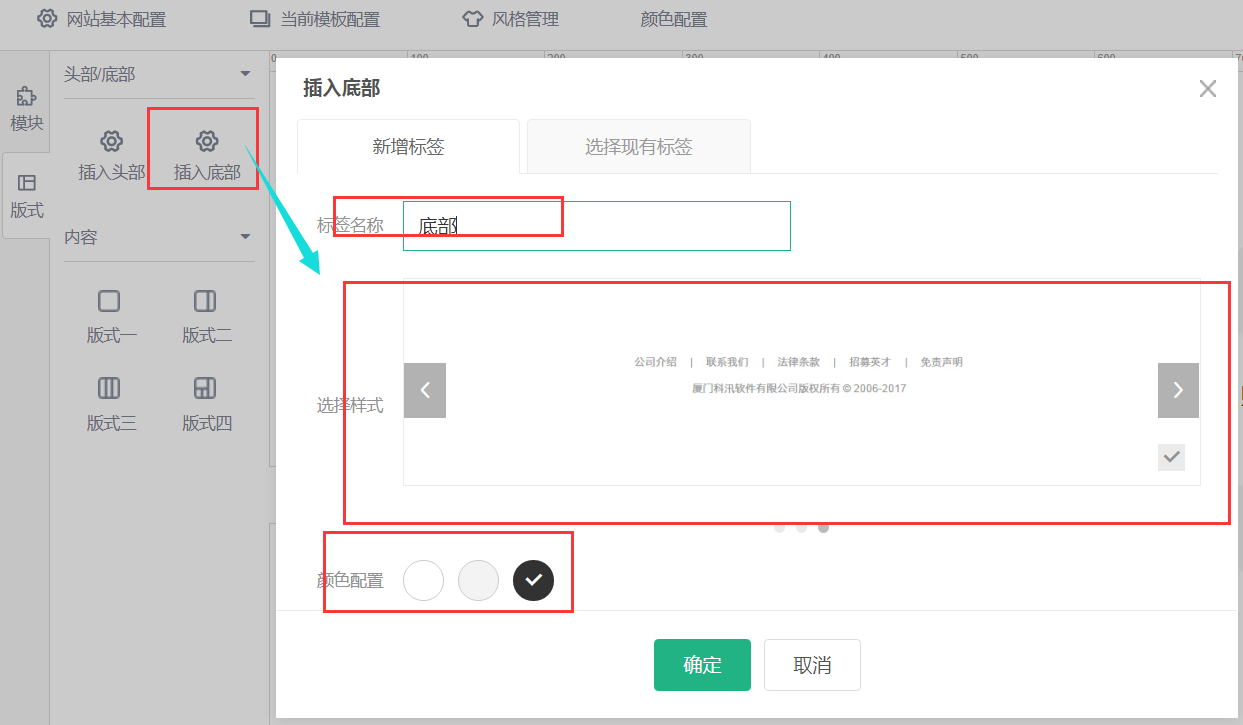
Task: Collapse the 头部/底部 section
Action: pos(244,74)
